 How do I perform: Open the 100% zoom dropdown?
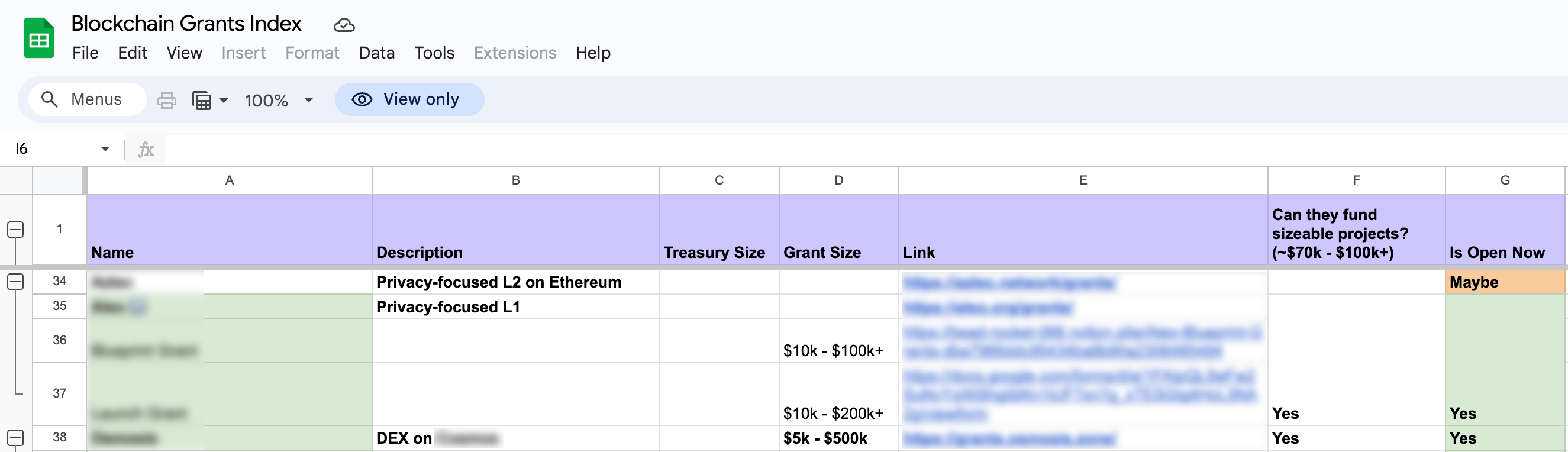point(279,100)
